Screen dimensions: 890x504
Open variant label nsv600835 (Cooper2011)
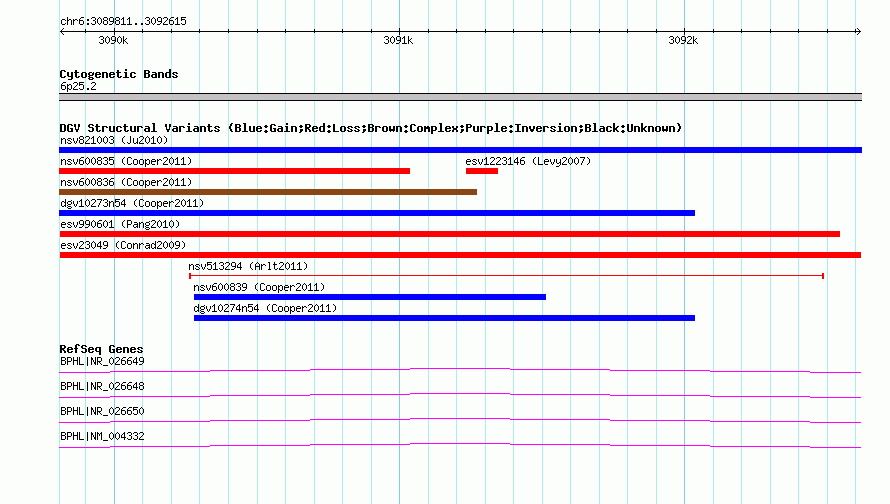click(126, 161)
